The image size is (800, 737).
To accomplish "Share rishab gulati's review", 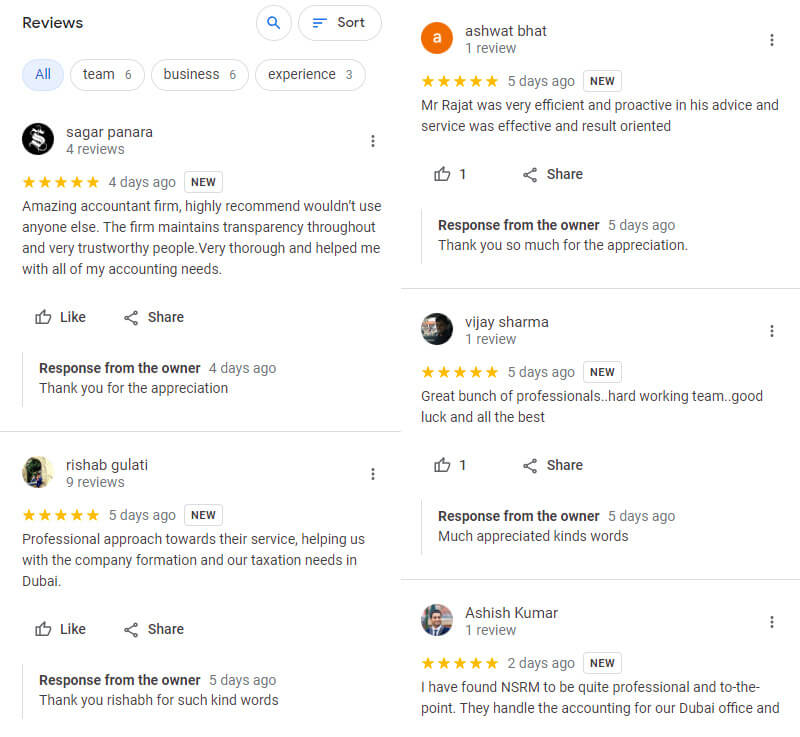I will pos(154,629).
